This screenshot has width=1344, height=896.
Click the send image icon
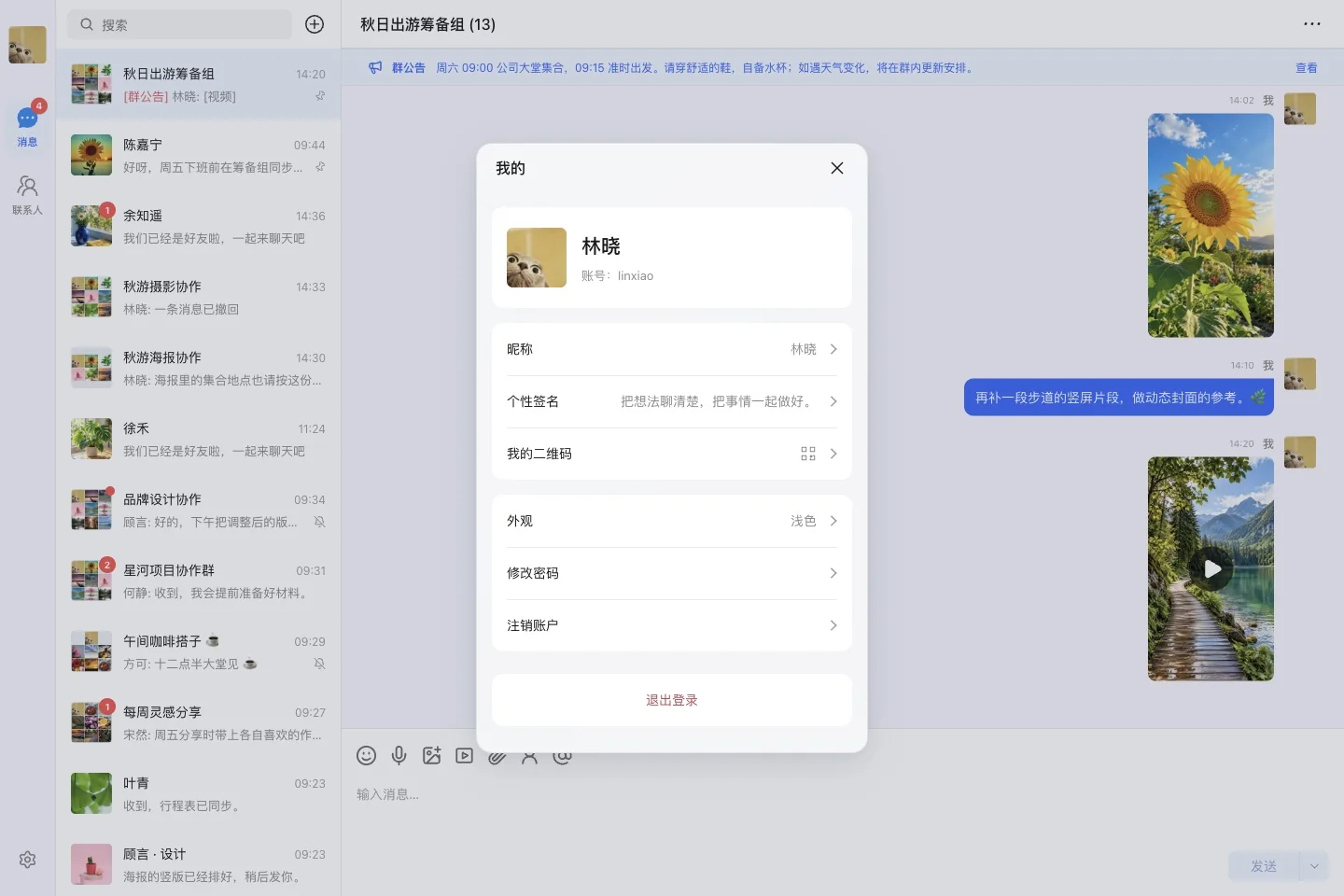point(431,756)
